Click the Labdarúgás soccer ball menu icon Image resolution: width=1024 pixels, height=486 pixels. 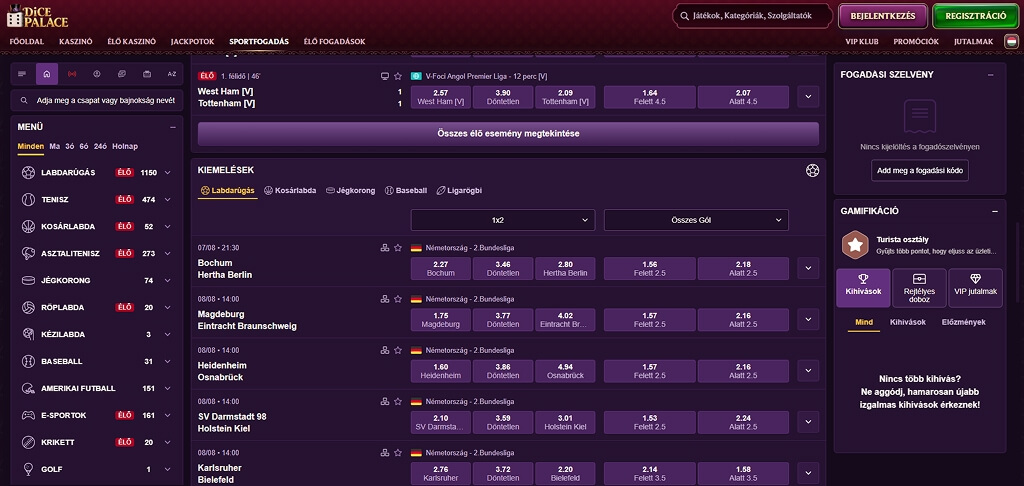[x=28, y=172]
